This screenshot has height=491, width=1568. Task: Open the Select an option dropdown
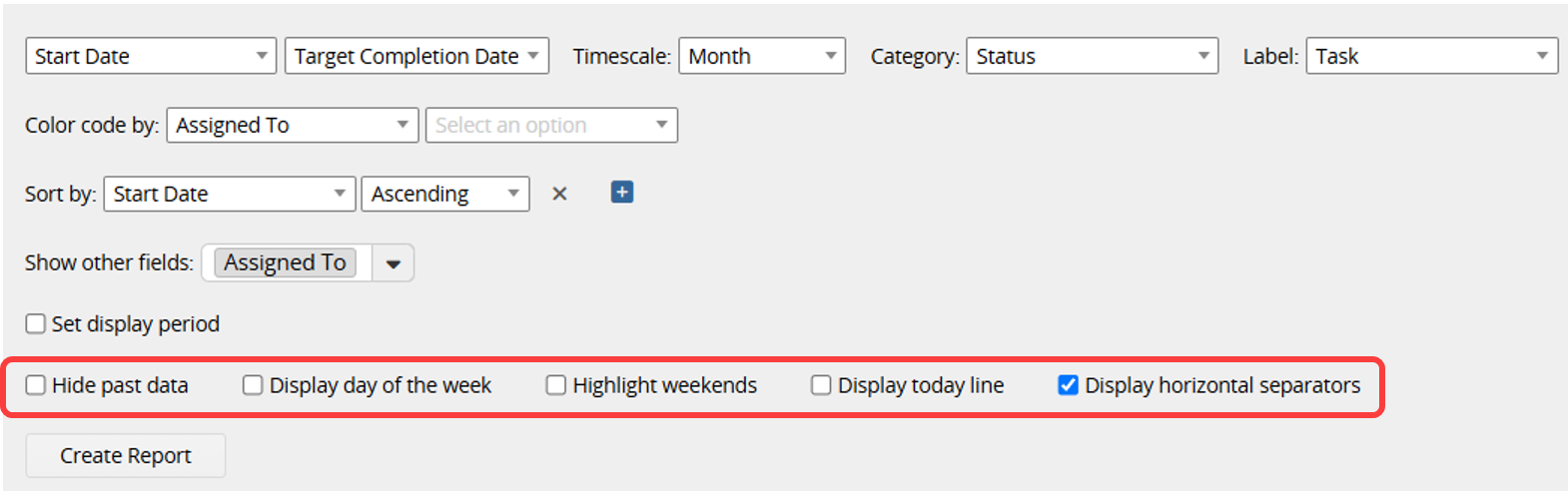(551, 125)
